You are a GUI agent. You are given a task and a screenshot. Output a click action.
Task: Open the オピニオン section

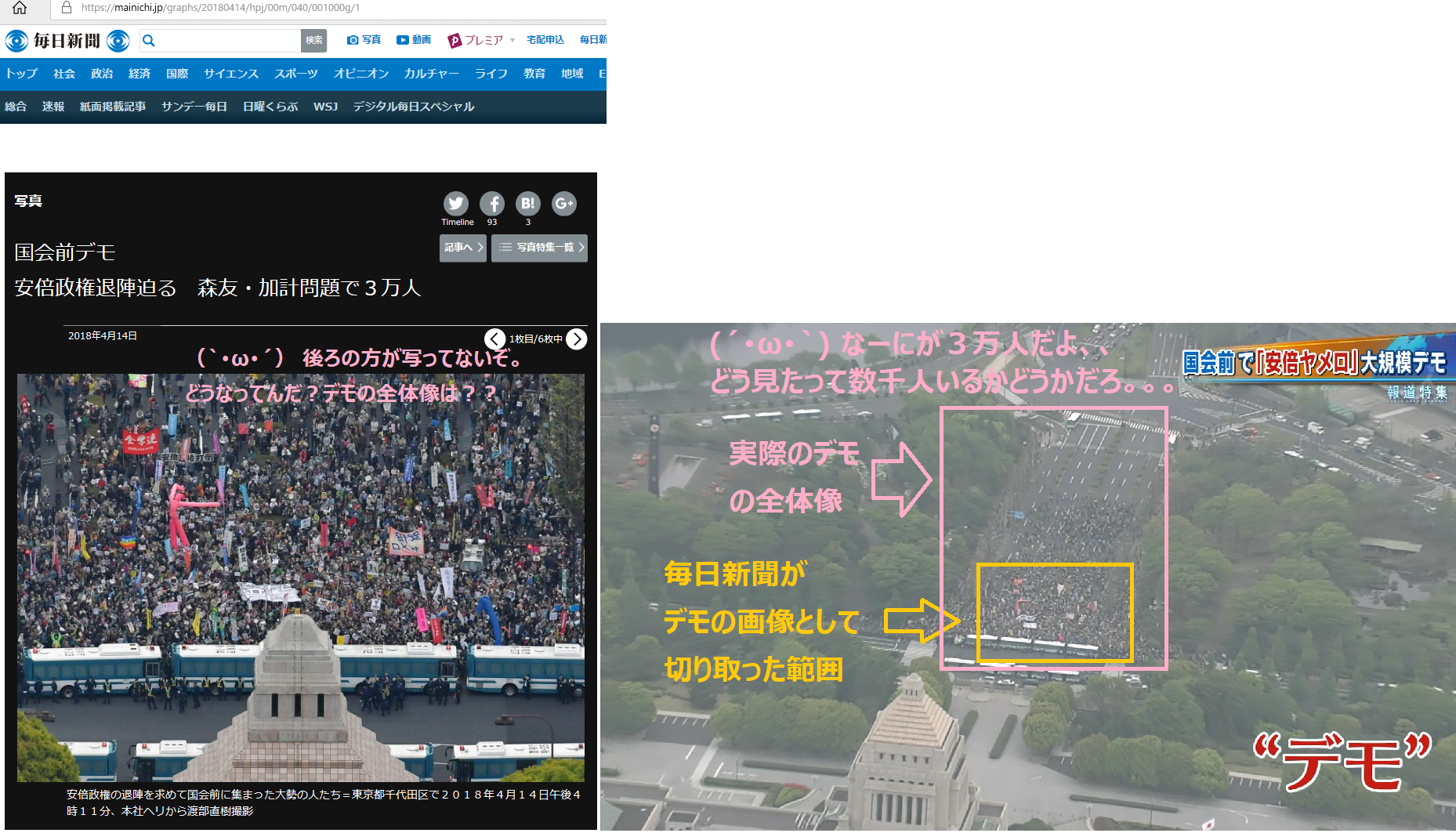click(361, 74)
